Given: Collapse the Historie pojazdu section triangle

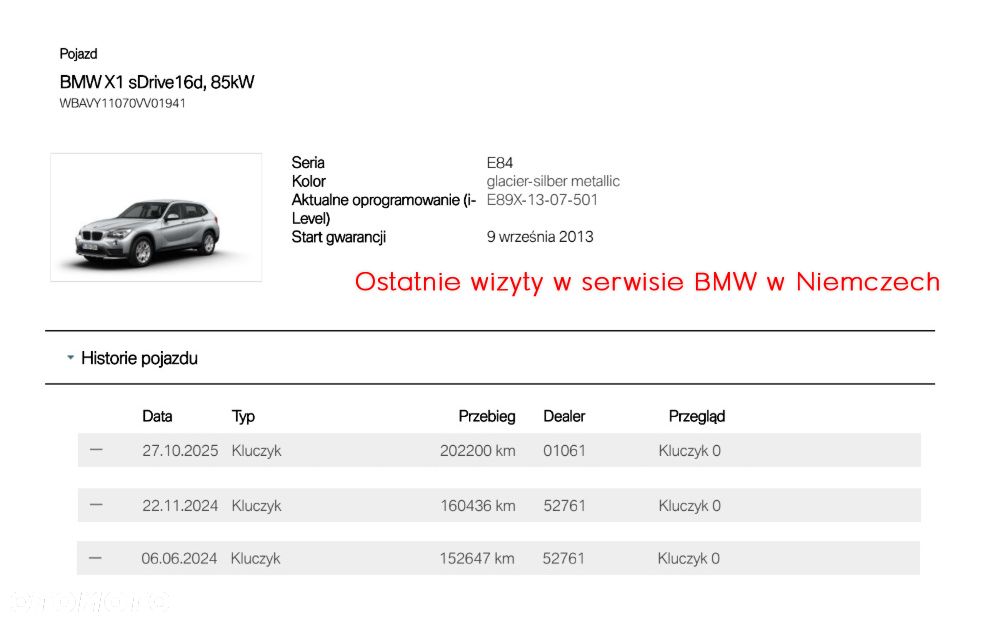Looking at the screenshot, I should pyautogui.click(x=71, y=358).
